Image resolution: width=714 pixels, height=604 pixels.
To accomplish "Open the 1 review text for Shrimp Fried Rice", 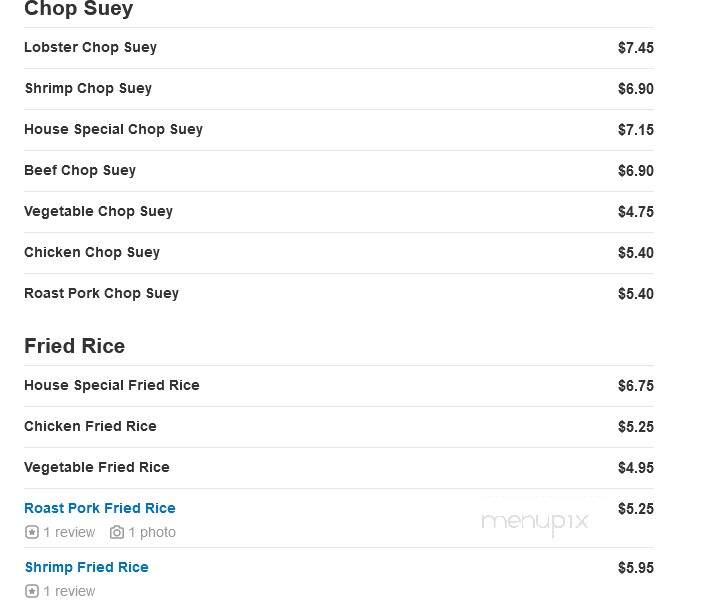I will (69, 591).
